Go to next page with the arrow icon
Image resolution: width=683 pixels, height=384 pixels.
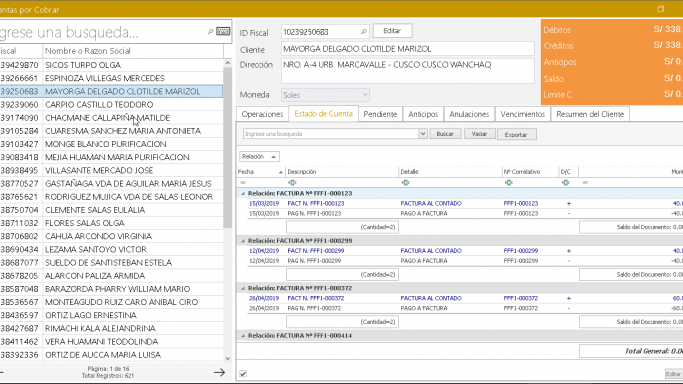(x=219, y=372)
